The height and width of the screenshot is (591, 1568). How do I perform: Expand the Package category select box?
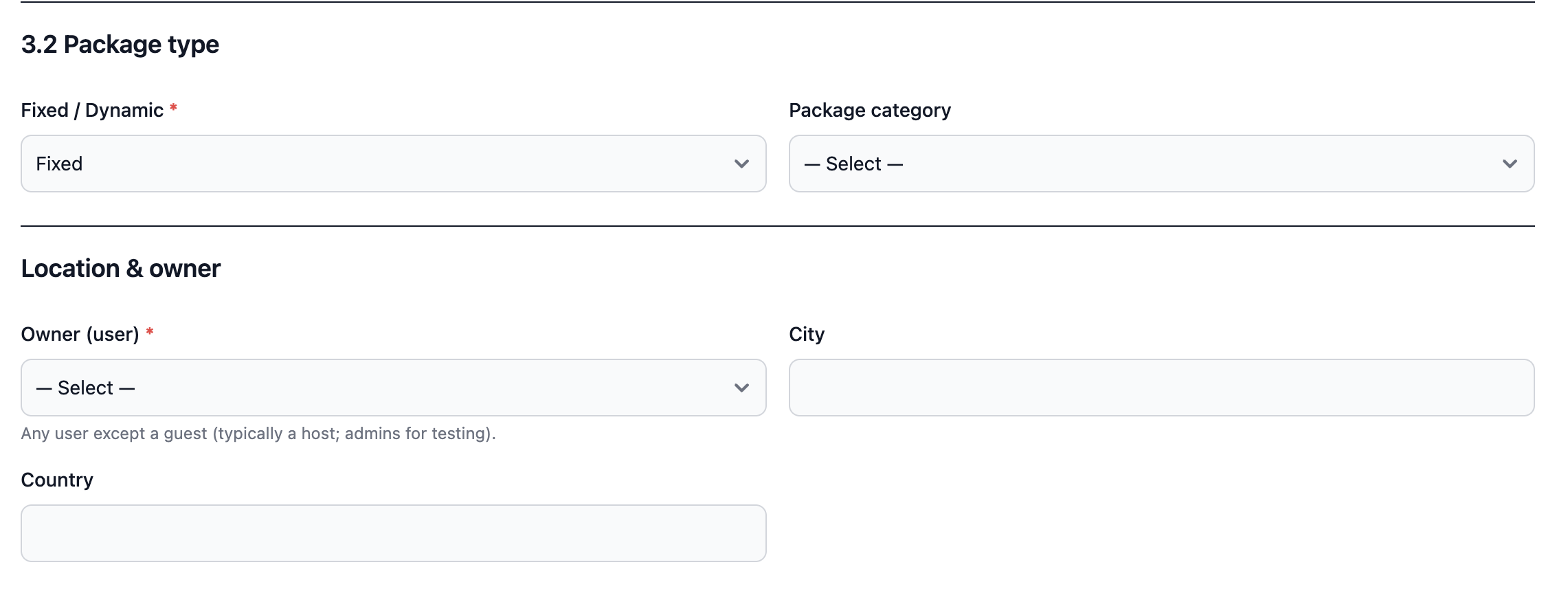coord(1161,164)
